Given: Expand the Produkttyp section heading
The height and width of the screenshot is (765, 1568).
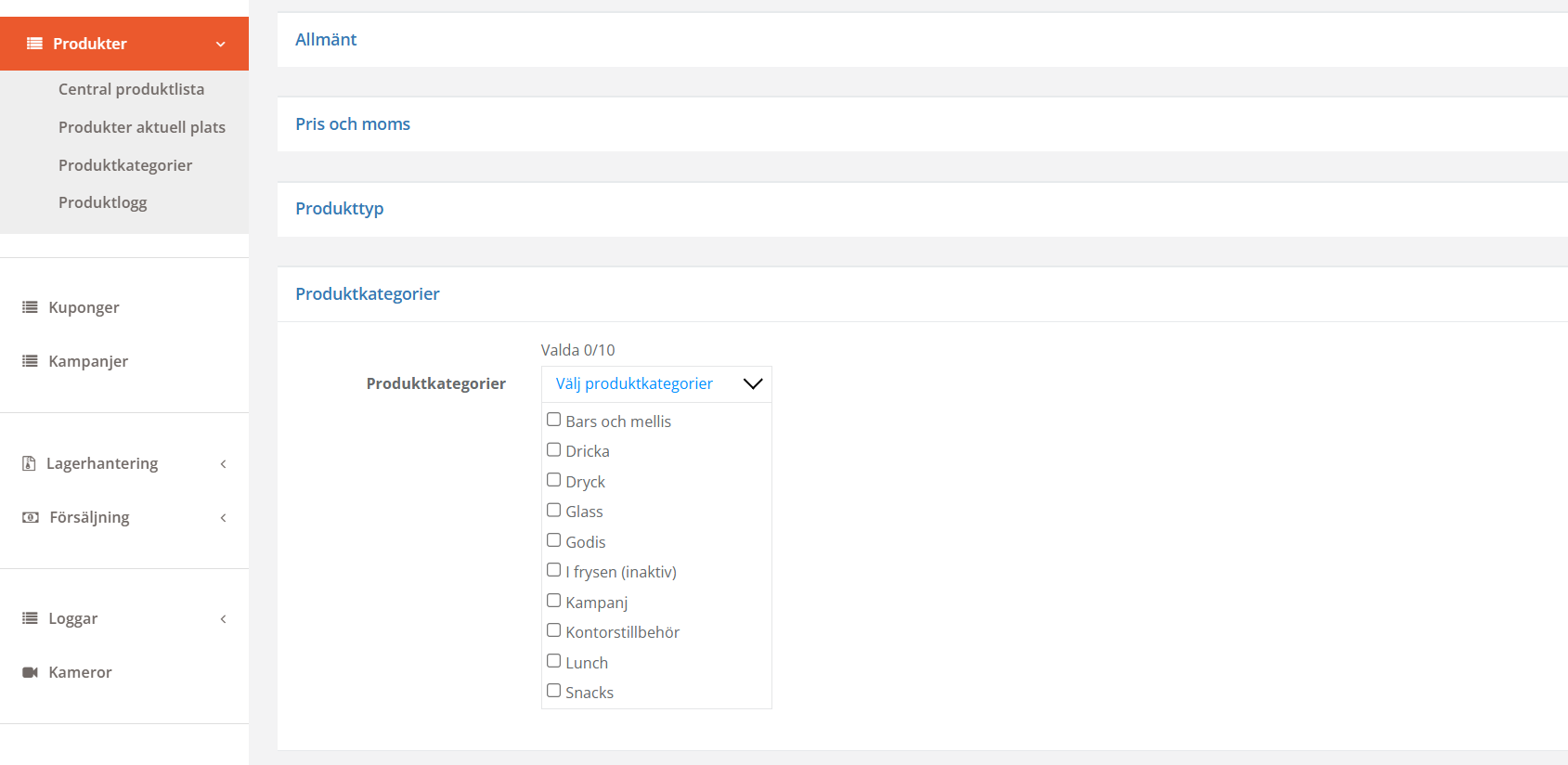Looking at the screenshot, I should pyautogui.click(x=339, y=209).
